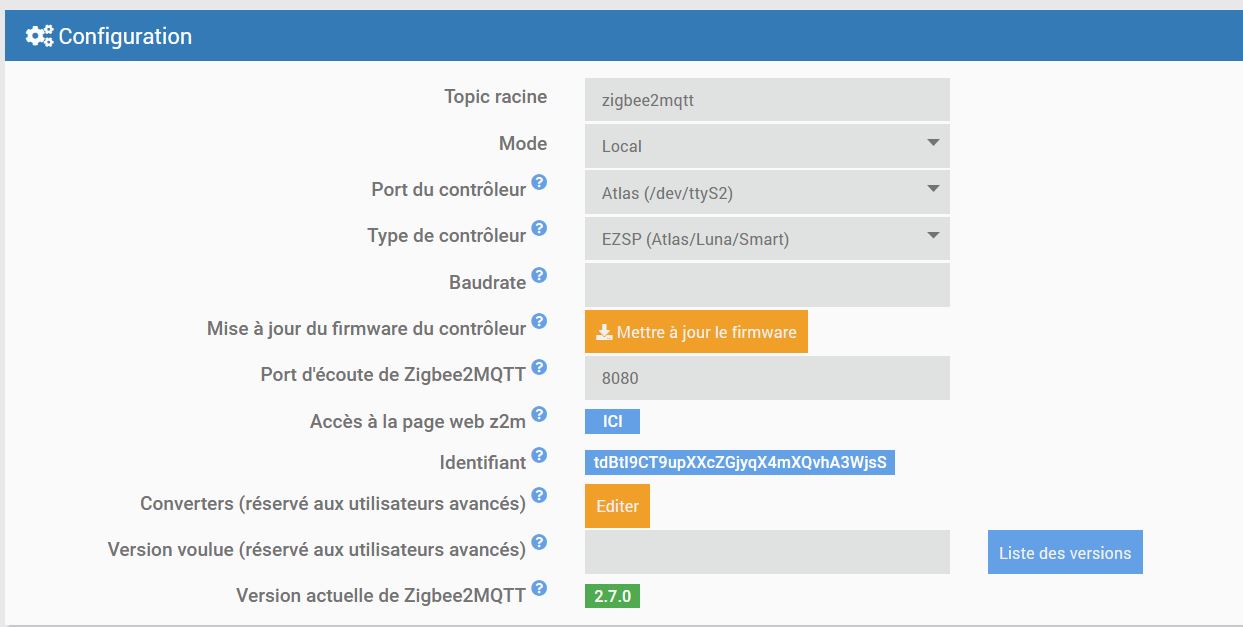Click the Identifiant help icon
Viewport: 1243px width, 627px height.
click(539, 455)
